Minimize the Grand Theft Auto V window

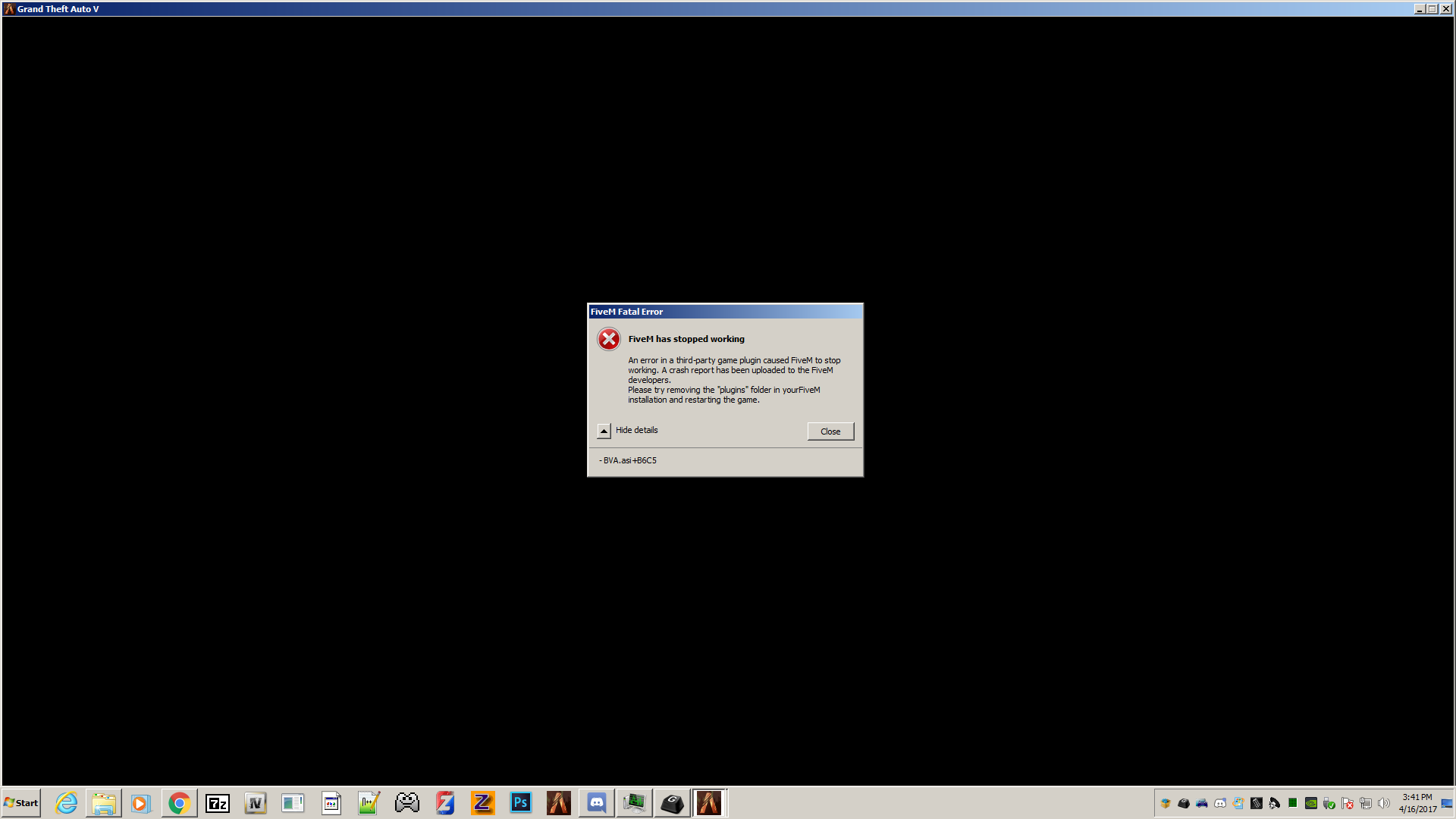point(1420,9)
